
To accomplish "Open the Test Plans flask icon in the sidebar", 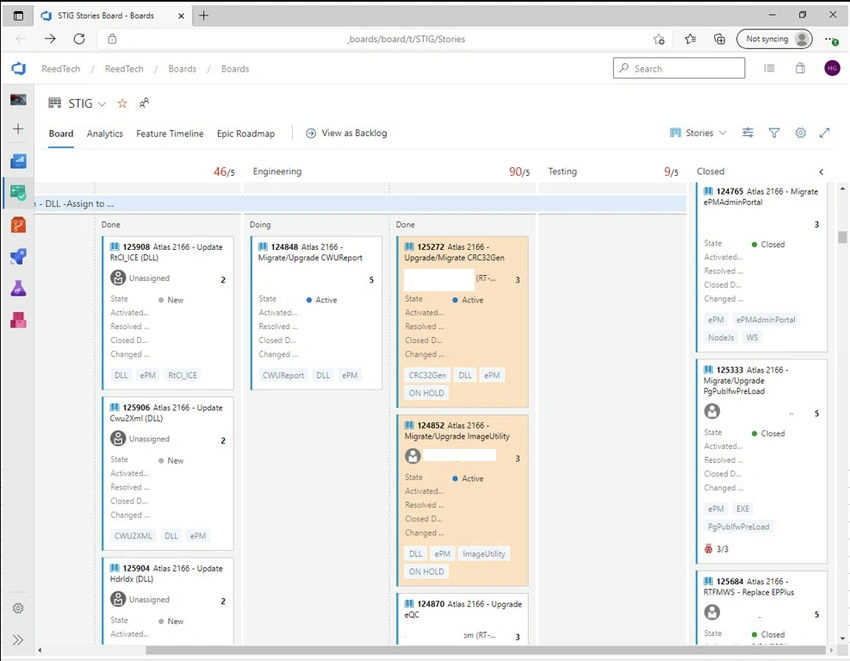I will click(x=18, y=288).
